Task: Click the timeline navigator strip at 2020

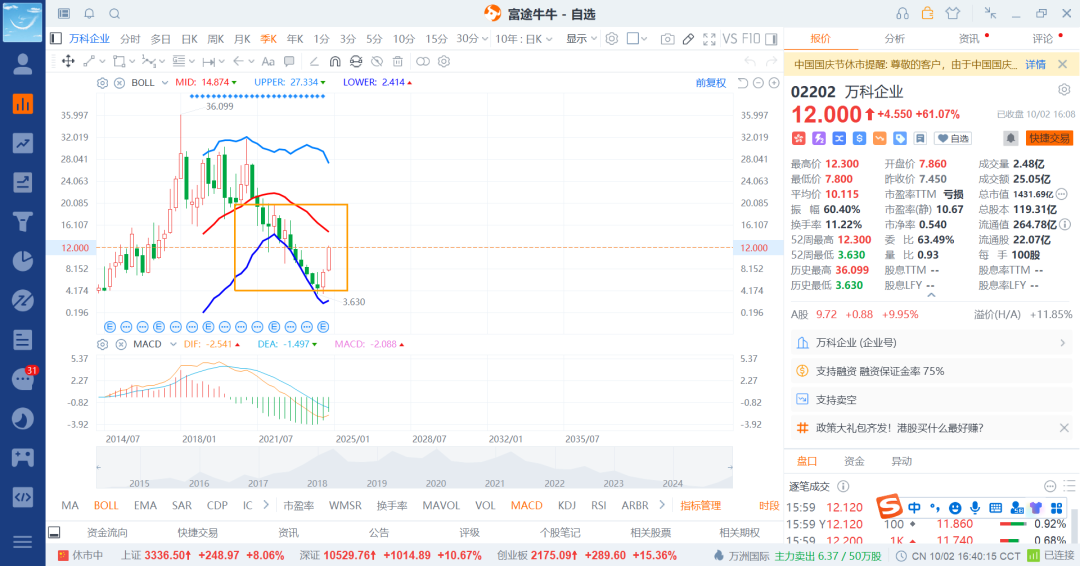Action: coord(435,468)
